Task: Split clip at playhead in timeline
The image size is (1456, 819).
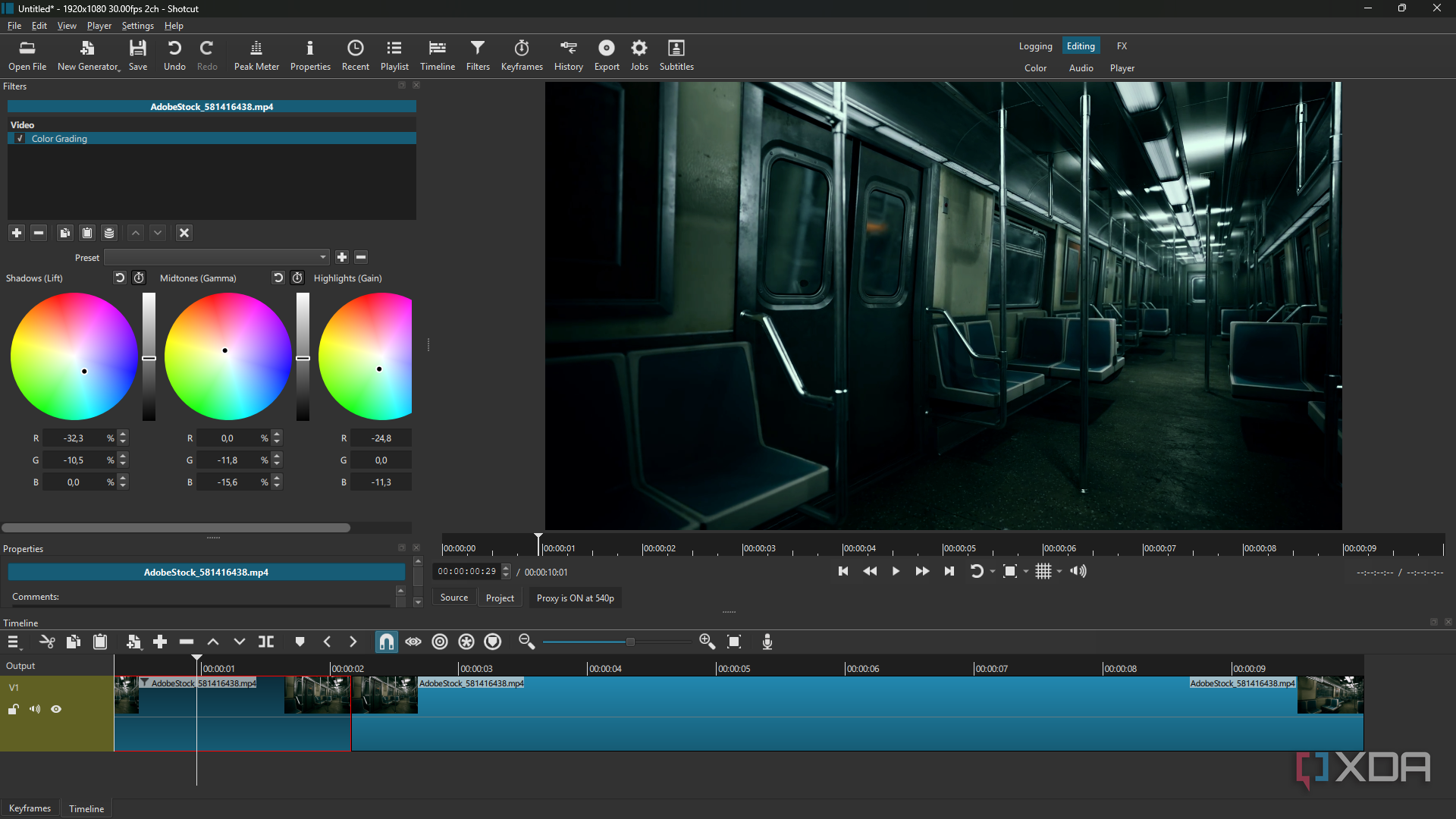Action: (x=266, y=642)
